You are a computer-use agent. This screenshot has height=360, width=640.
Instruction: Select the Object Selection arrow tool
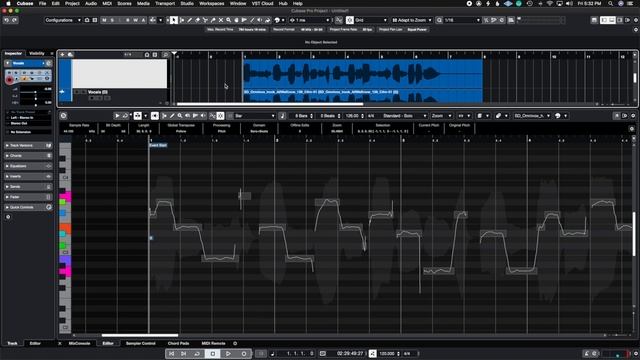tap(174, 20)
